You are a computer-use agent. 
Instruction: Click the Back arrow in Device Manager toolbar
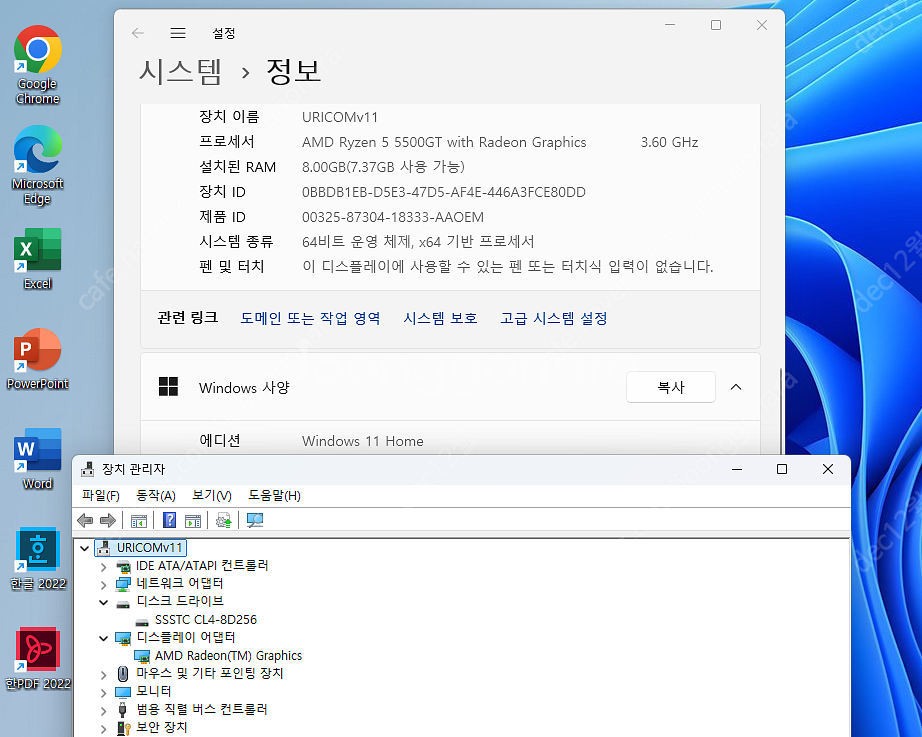tap(86, 520)
